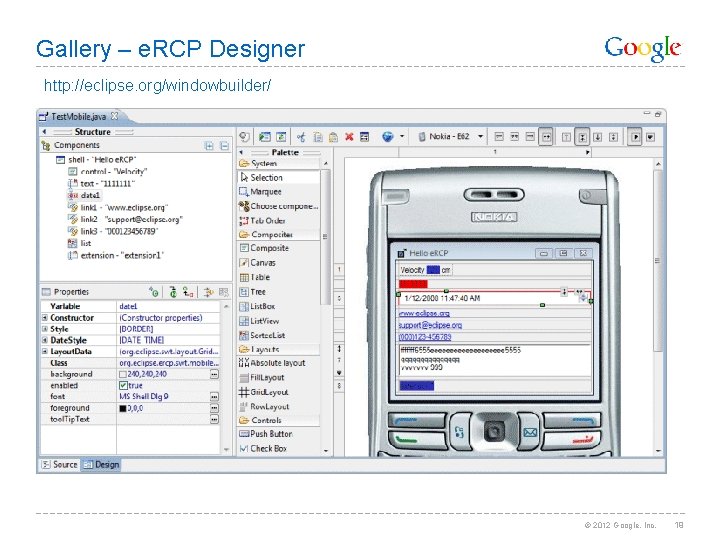Select ListBox in the Palette
The height and width of the screenshot is (540, 720).
coord(257,306)
